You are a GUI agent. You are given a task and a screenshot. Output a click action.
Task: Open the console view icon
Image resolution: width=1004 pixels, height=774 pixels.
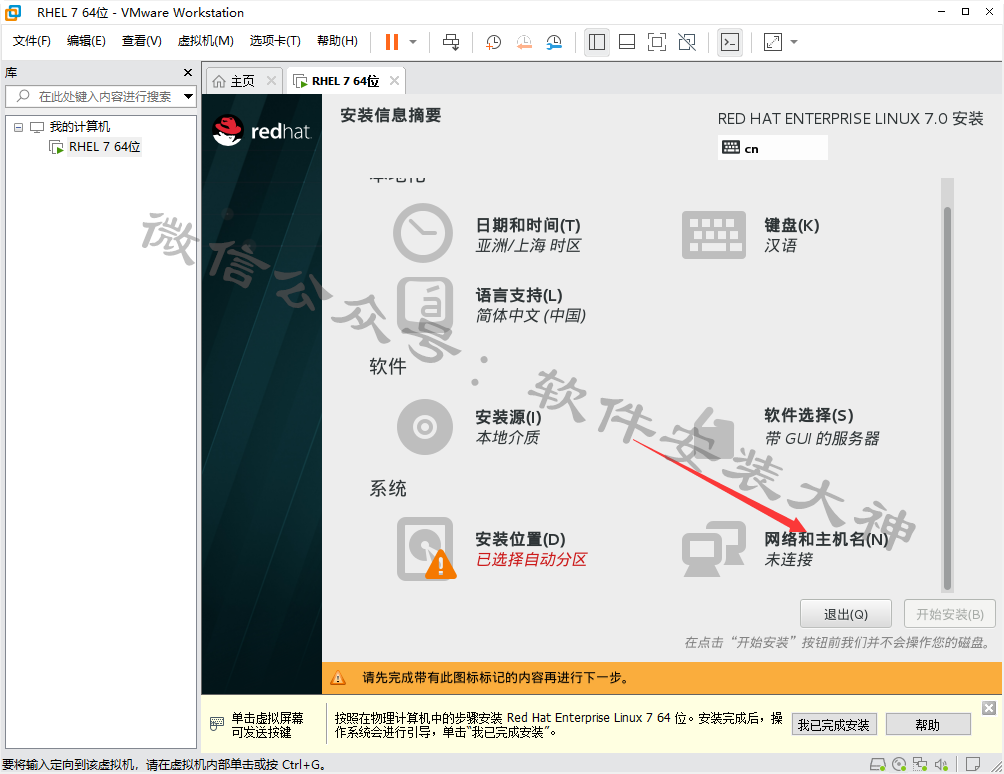coord(730,42)
